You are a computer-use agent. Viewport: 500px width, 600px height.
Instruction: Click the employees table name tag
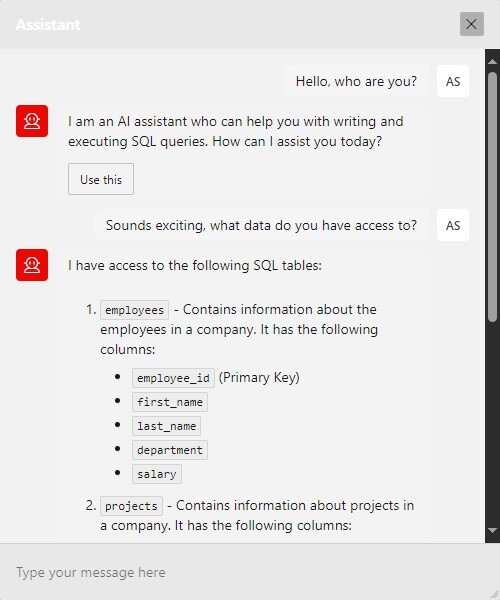click(134, 310)
